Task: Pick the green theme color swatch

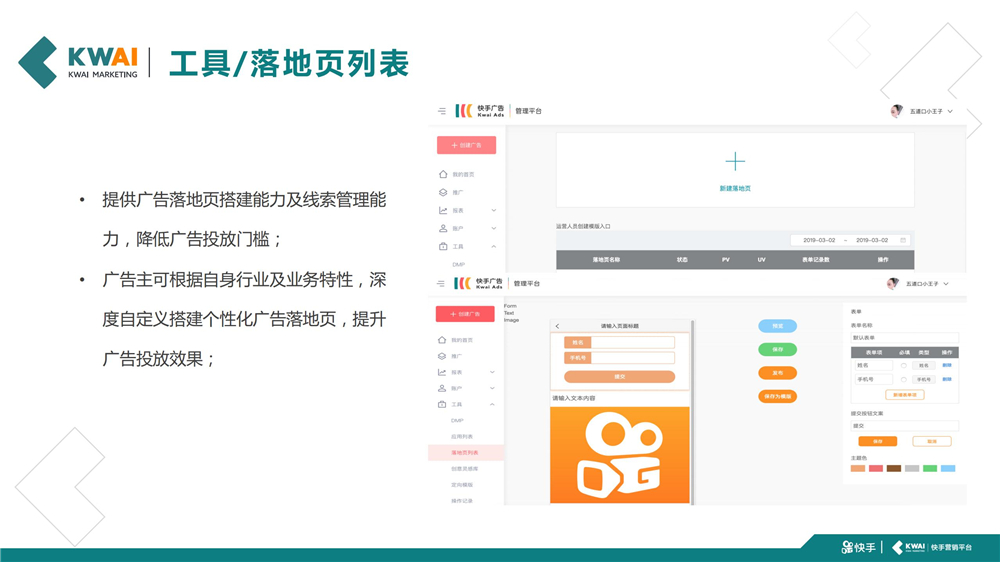Action: (x=930, y=469)
